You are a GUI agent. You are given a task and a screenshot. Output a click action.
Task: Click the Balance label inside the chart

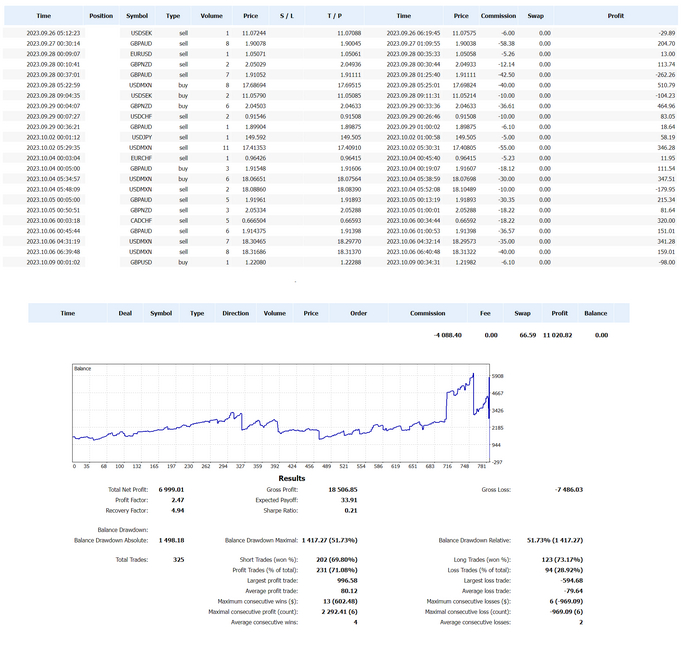pyautogui.click(x=83, y=369)
